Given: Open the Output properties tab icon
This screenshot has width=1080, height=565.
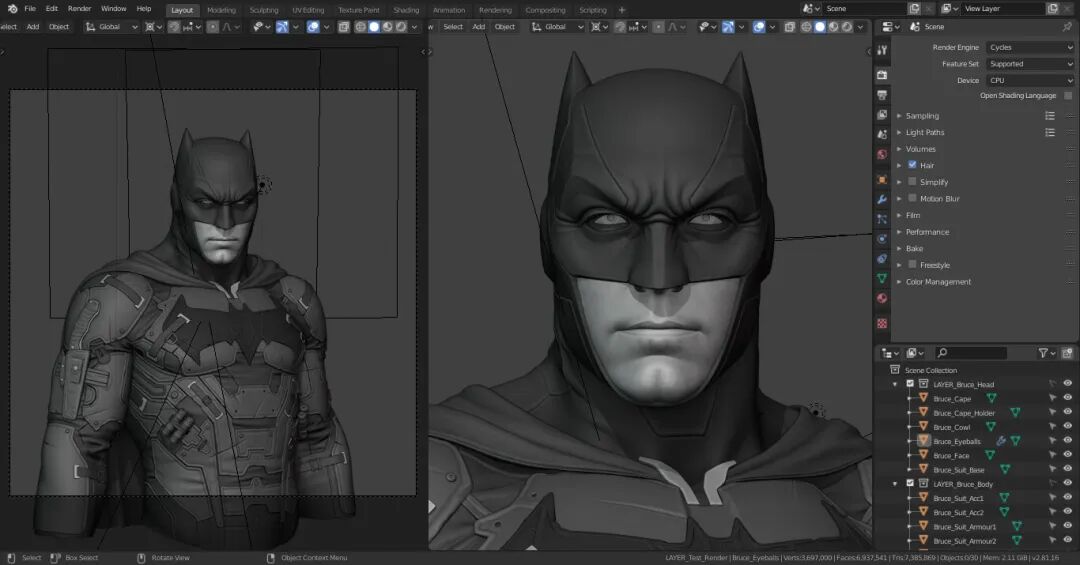Looking at the screenshot, I should pyautogui.click(x=882, y=95).
